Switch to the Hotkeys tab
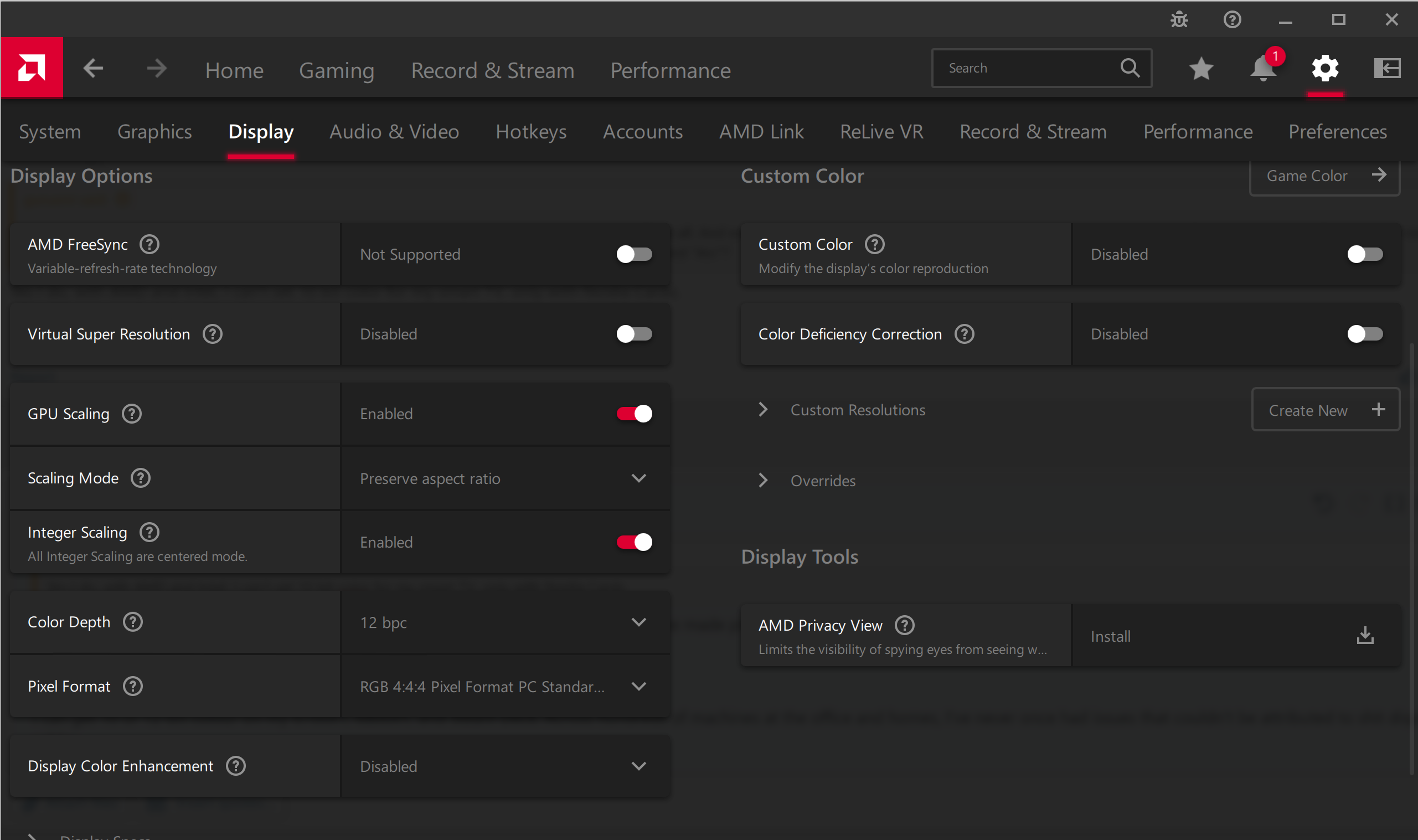Viewport: 1418px width, 840px height. click(x=531, y=132)
